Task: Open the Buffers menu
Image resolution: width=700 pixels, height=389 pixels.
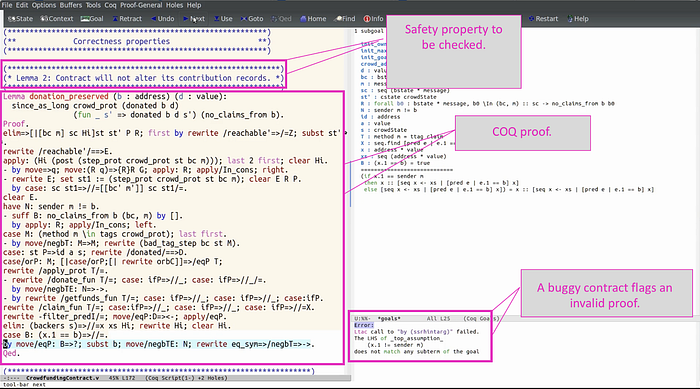Action: (71, 5)
